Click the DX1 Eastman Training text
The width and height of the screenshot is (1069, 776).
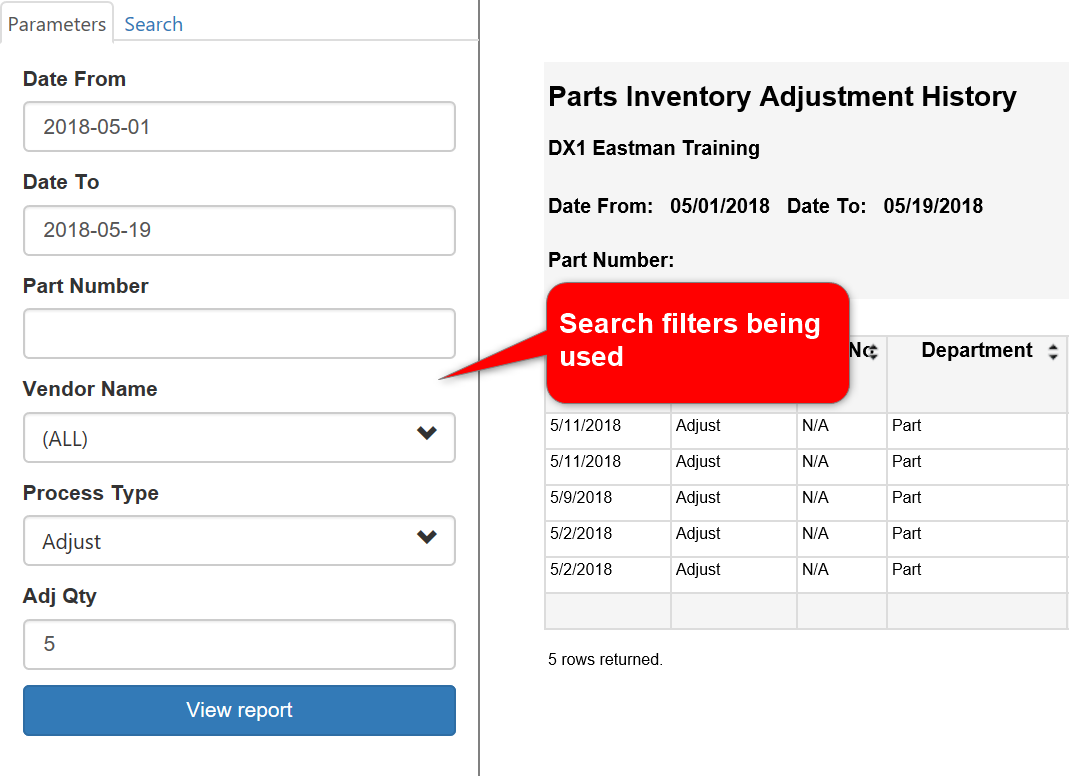coord(654,148)
